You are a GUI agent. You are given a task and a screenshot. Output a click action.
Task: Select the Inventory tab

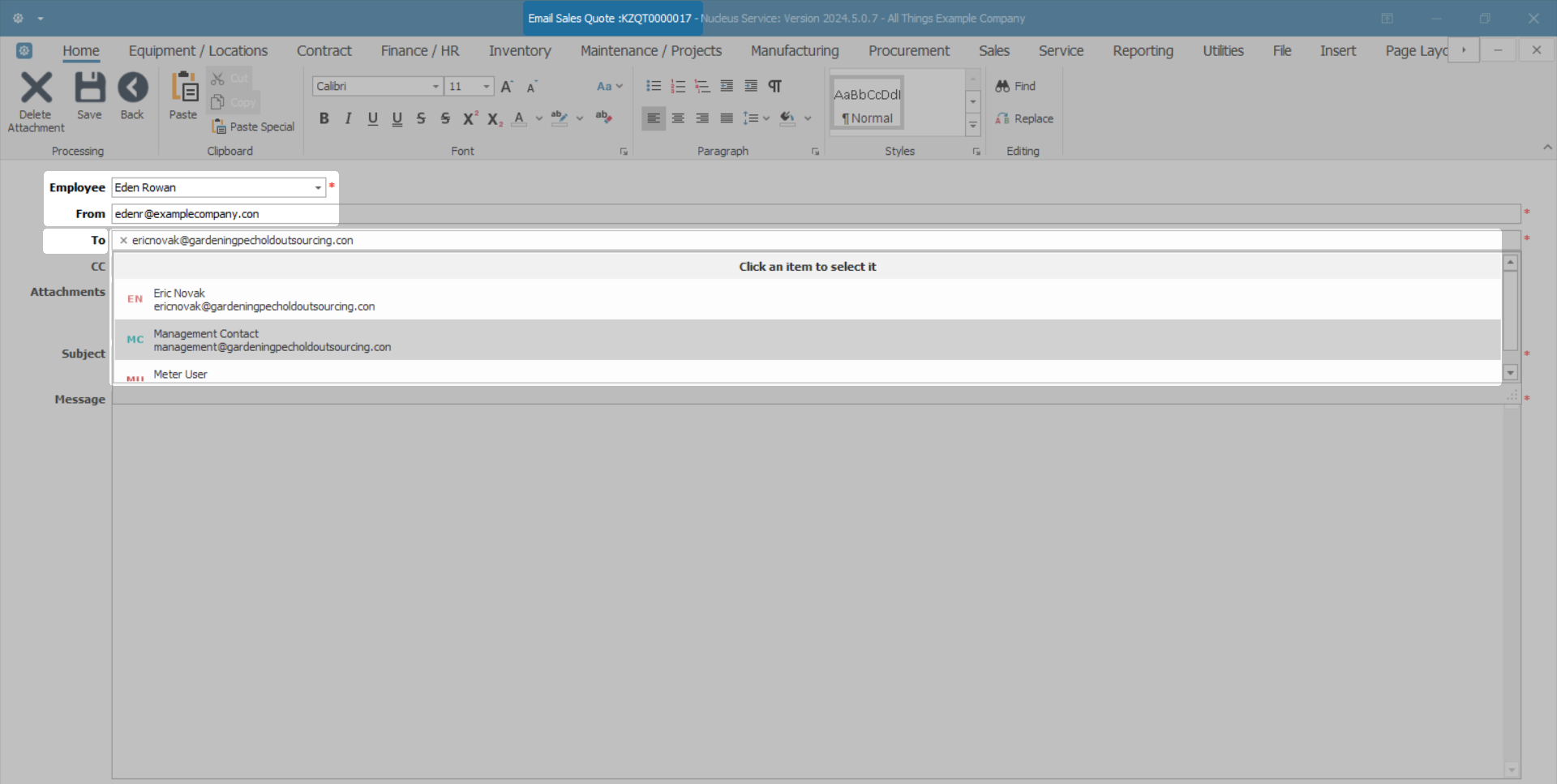(520, 50)
